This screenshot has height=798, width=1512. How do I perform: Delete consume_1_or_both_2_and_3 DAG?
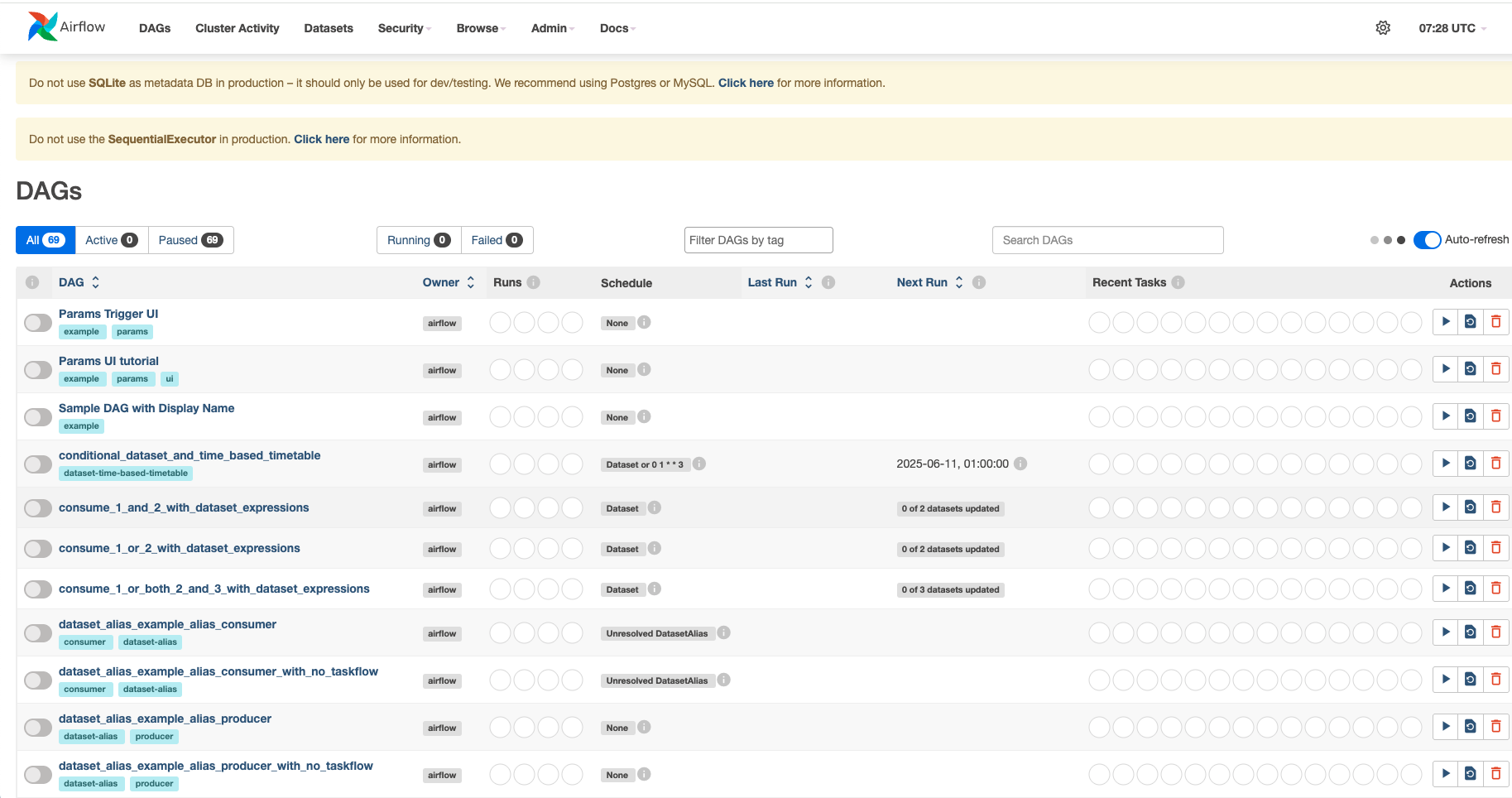pyautogui.click(x=1495, y=589)
